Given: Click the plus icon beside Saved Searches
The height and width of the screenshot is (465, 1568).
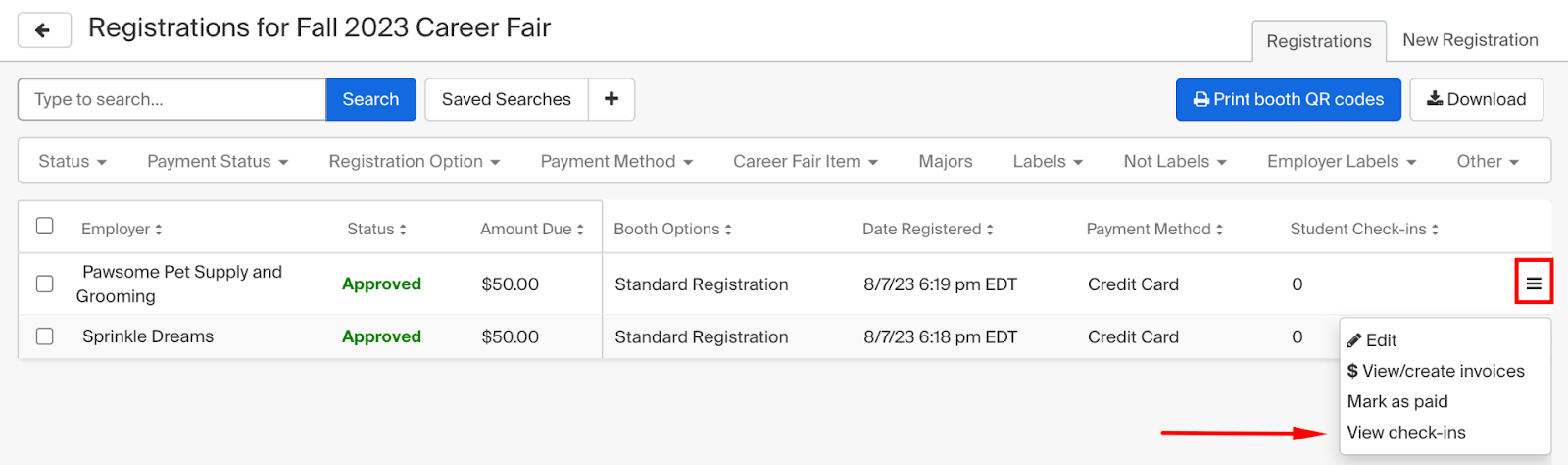Looking at the screenshot, I should [x=612, y=99].
